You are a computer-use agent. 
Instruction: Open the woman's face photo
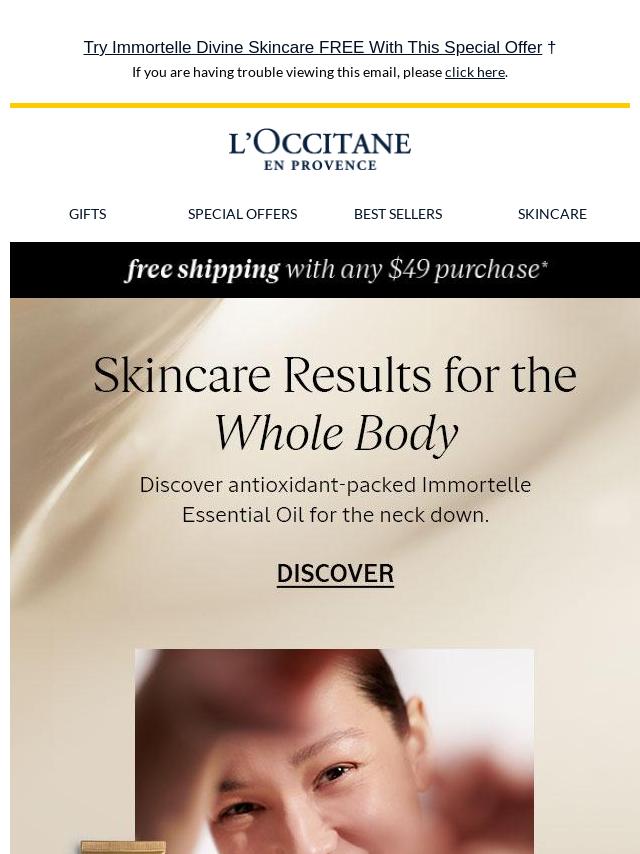[x=334, y=752]
